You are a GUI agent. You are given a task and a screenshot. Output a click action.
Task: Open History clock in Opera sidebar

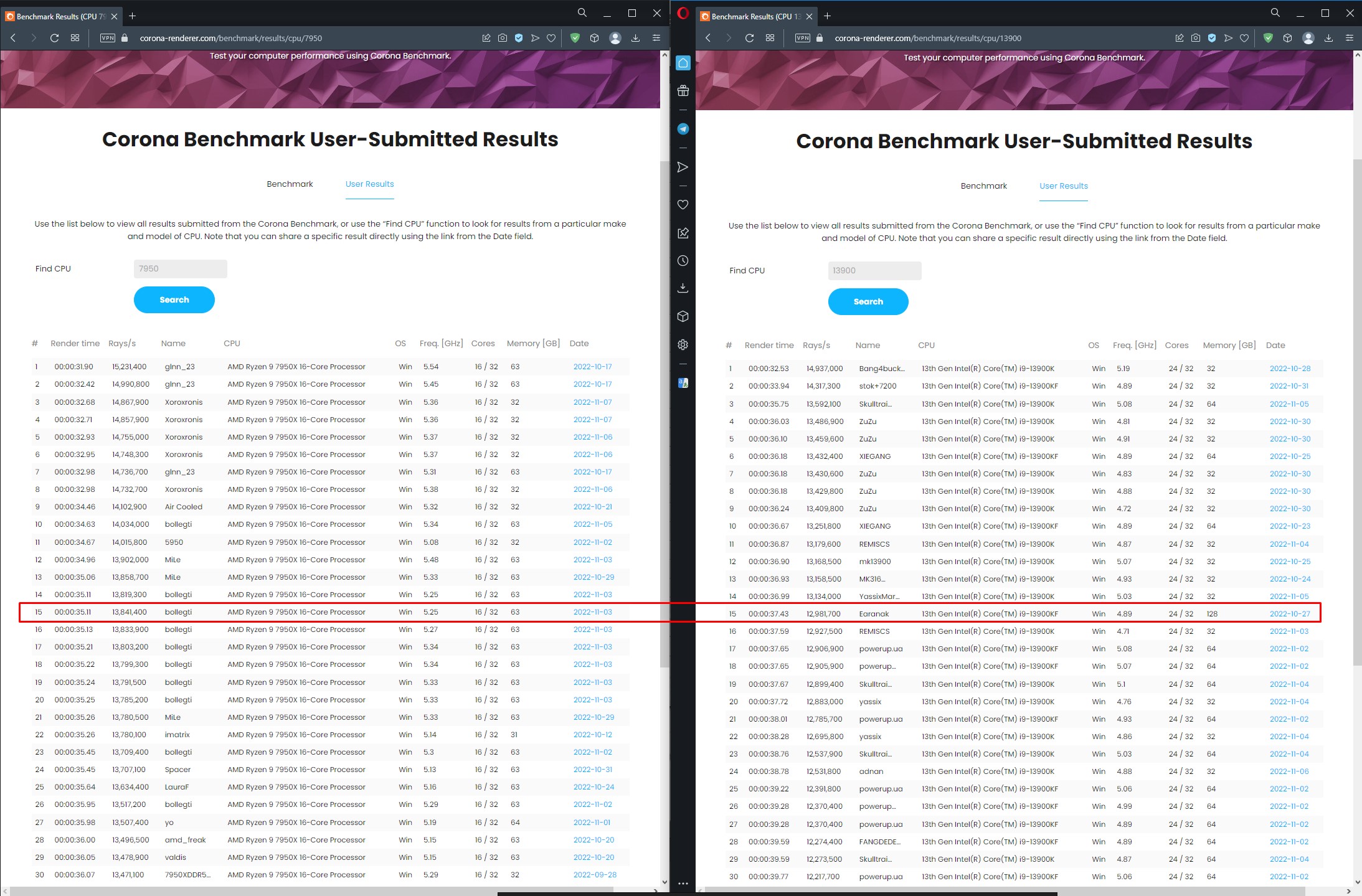click(683, 260)
